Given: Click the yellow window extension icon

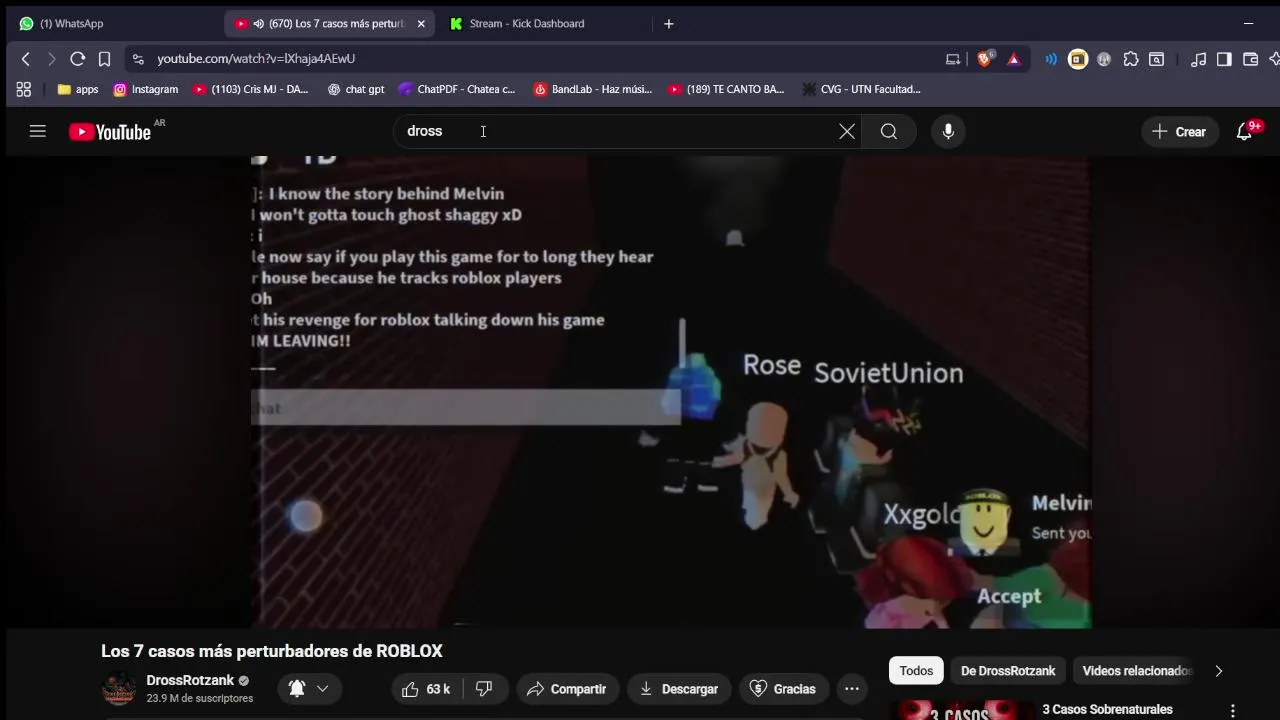Looking at the screenshot, I should coord(1078,59).
